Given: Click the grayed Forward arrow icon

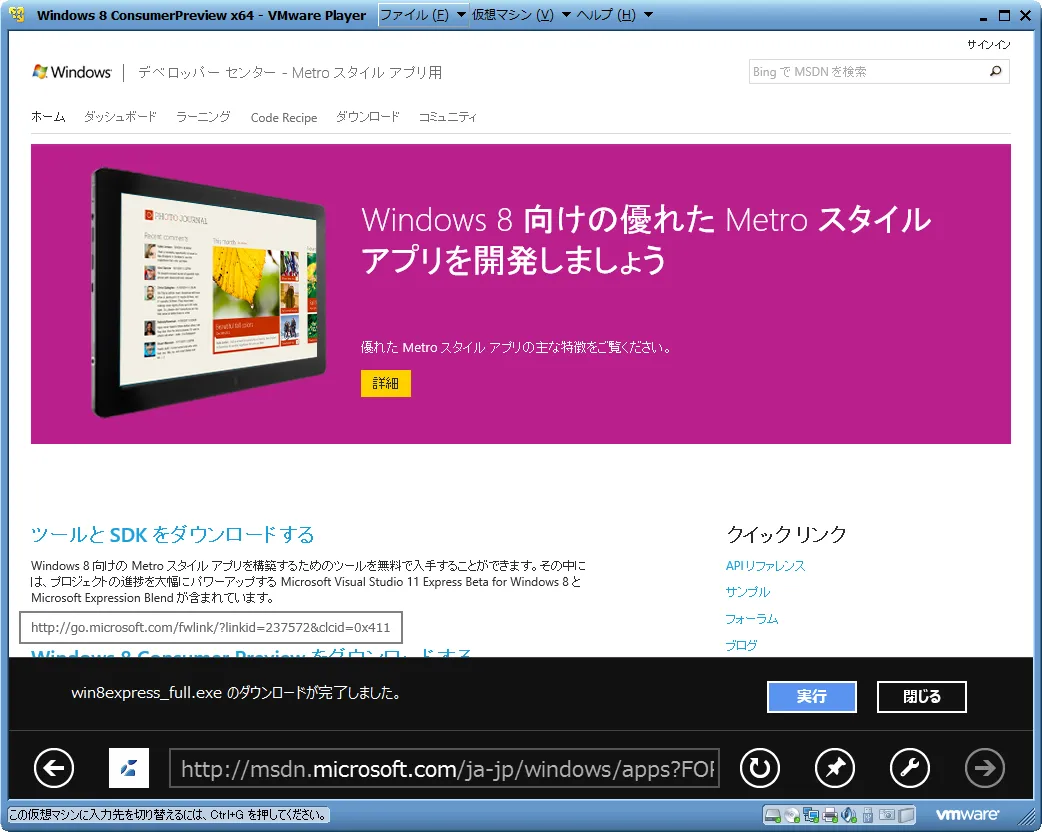Looking at the screenshot, I should click(984, 768).
